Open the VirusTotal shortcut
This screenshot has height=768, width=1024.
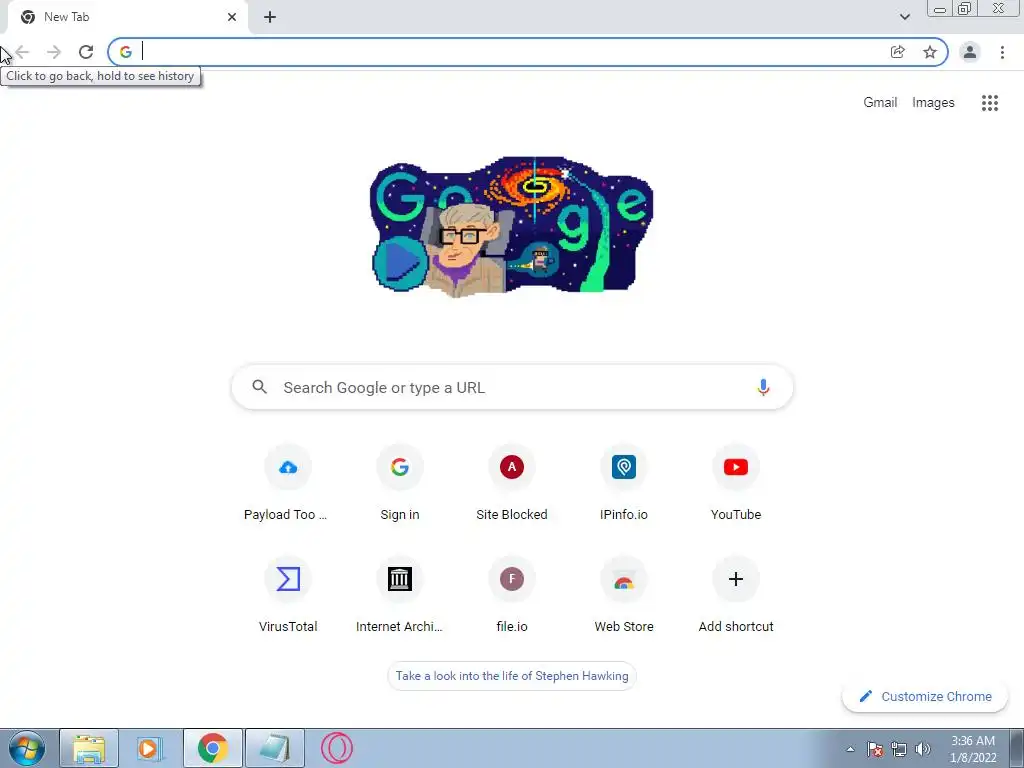(x=287, y=596)
